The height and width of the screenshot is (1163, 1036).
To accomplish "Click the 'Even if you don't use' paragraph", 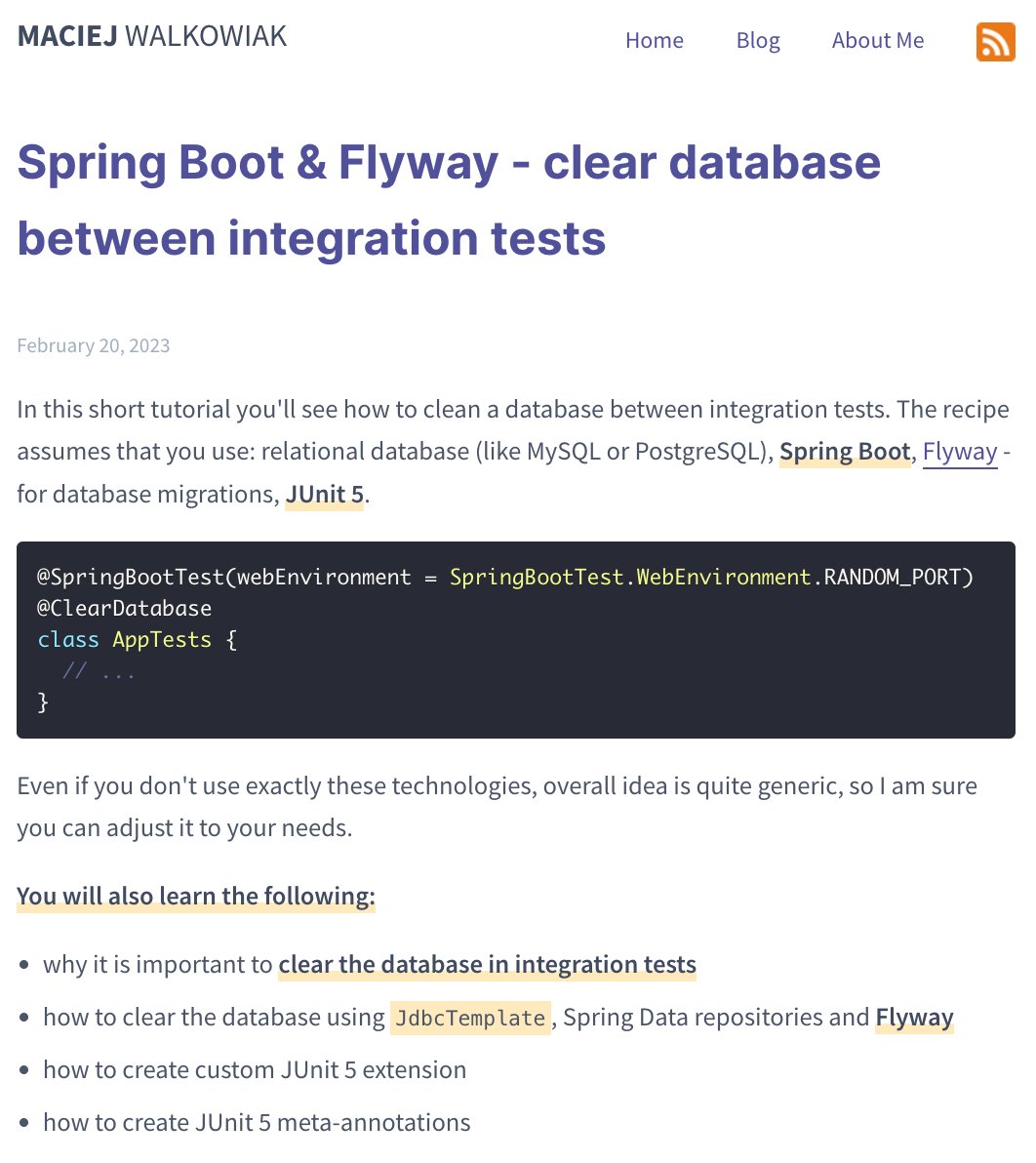I will tap(497, 807).
